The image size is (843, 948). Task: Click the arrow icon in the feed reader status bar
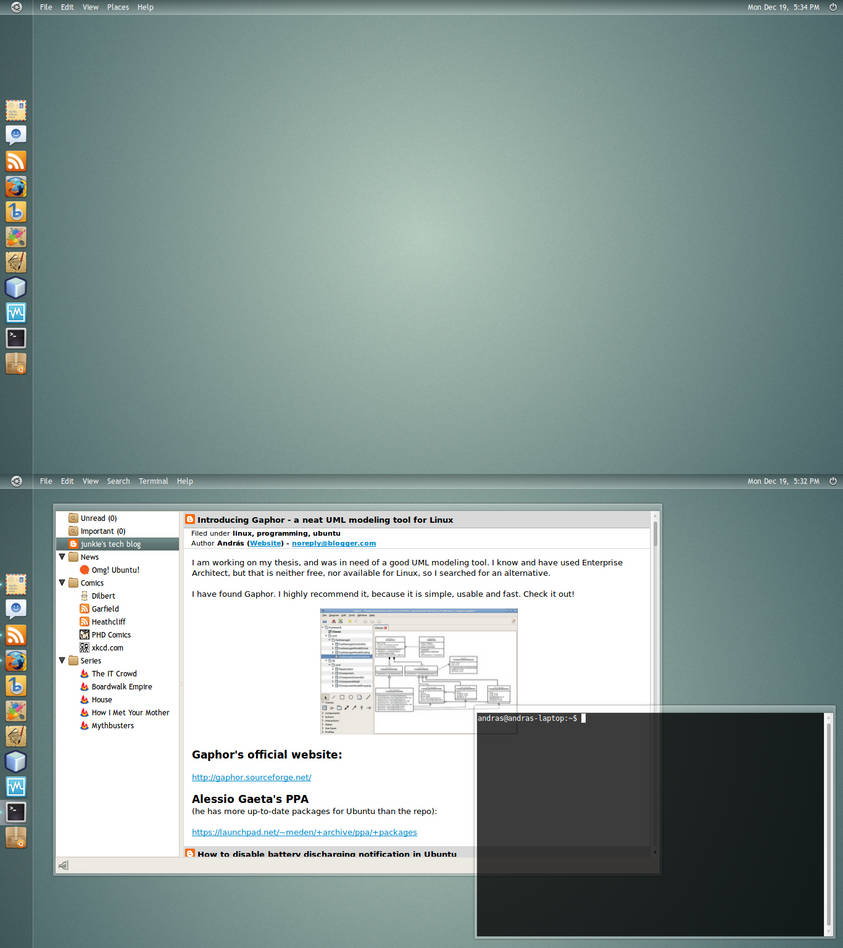click(x=63, y=865)
